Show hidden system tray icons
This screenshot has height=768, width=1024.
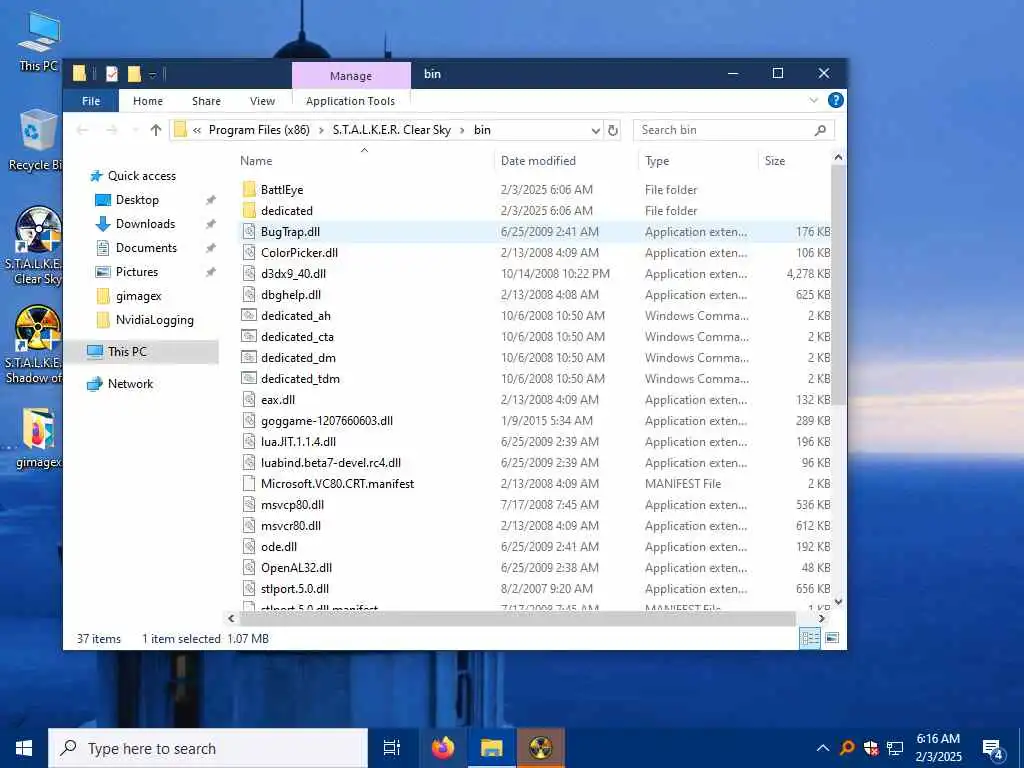point(823,748)
